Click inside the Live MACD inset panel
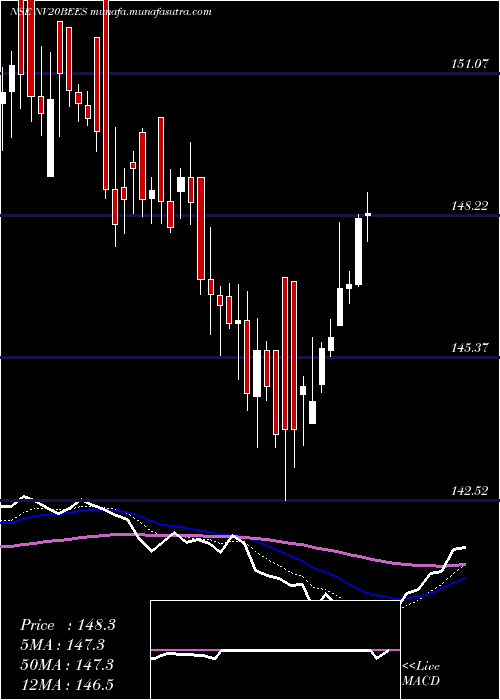 pos(275,650)
